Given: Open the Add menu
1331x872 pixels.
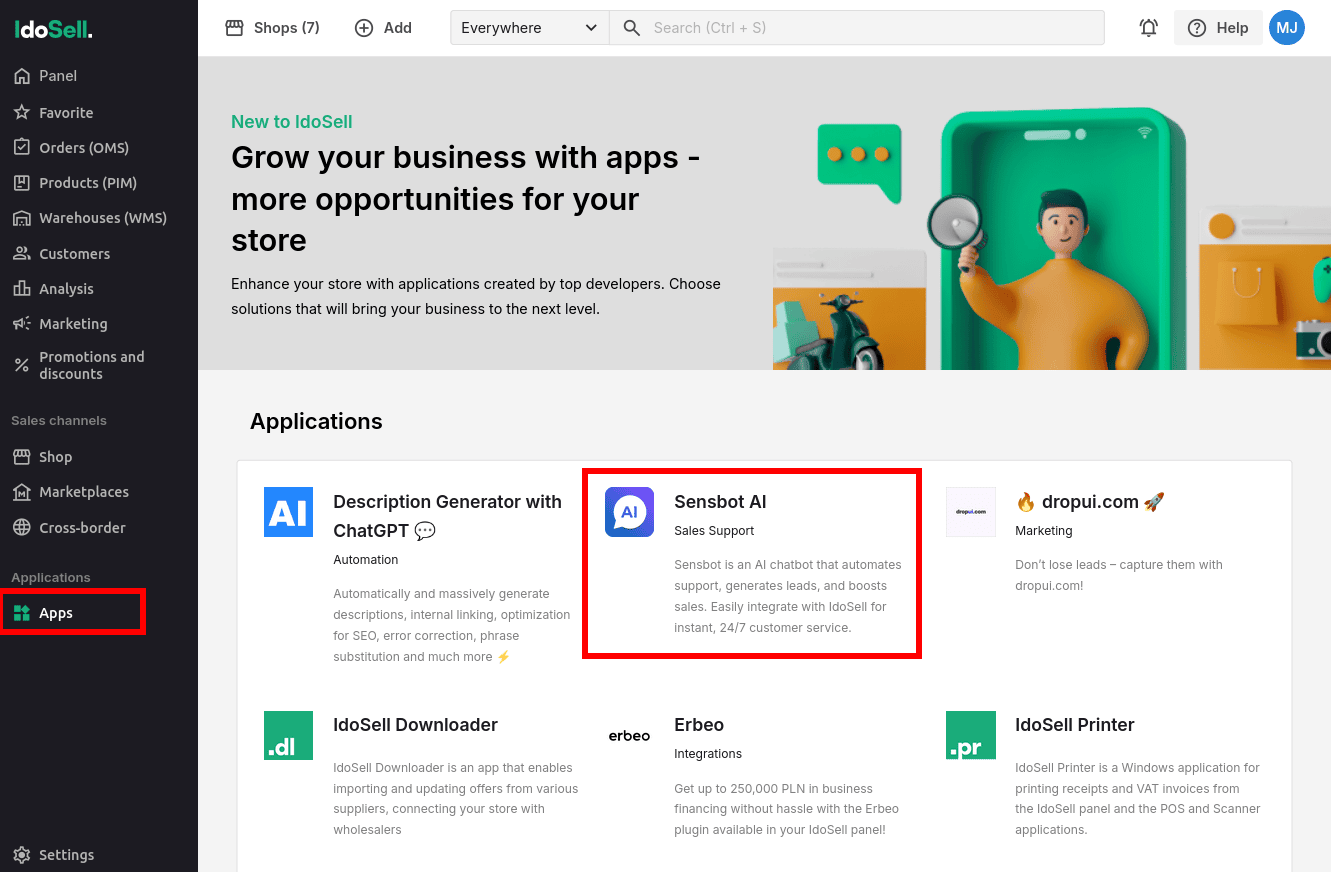Looking at the screenshot, I should pyautogui.click(x=384, y=28).
